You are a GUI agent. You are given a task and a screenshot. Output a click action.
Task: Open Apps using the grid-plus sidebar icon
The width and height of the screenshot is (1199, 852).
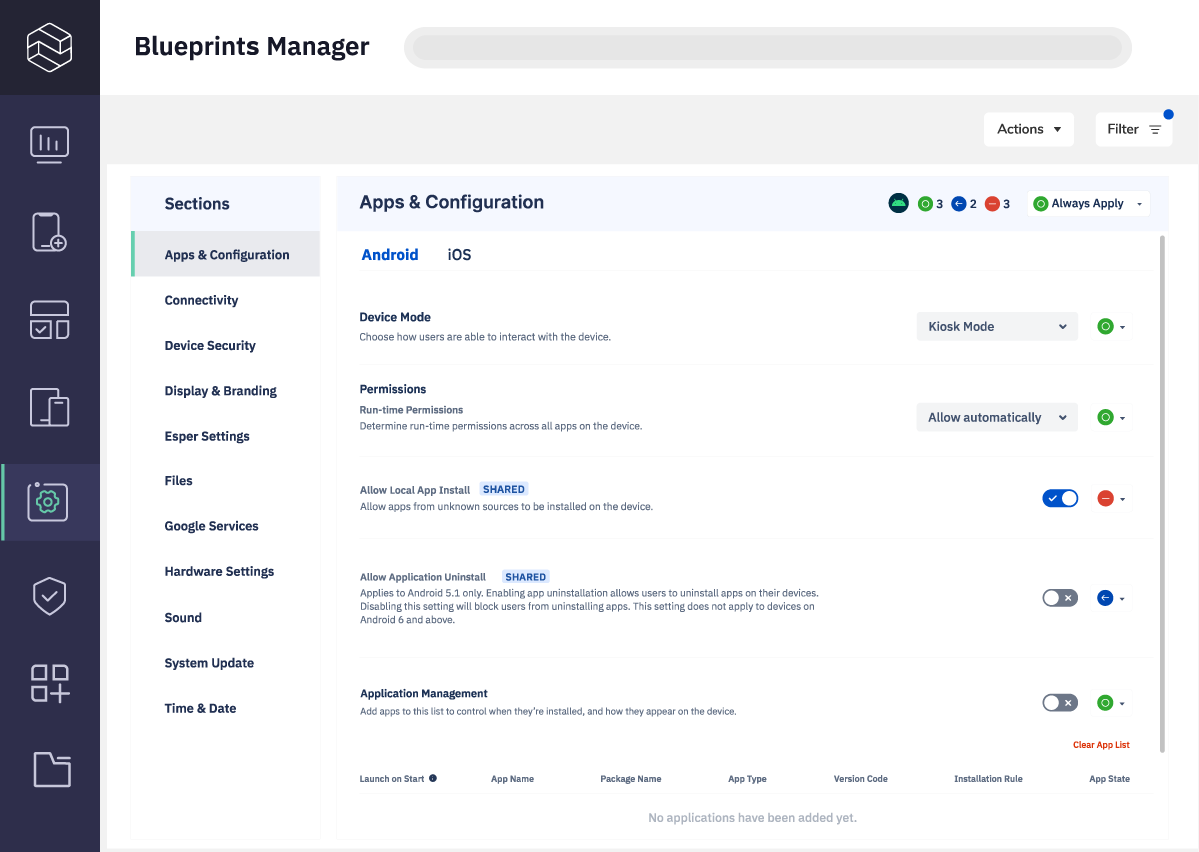[x=50, y=683]
